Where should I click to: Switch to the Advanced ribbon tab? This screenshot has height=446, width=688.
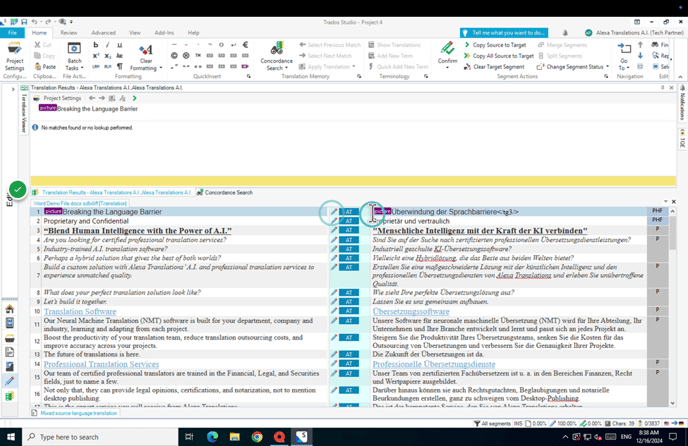tap(104, 32)
